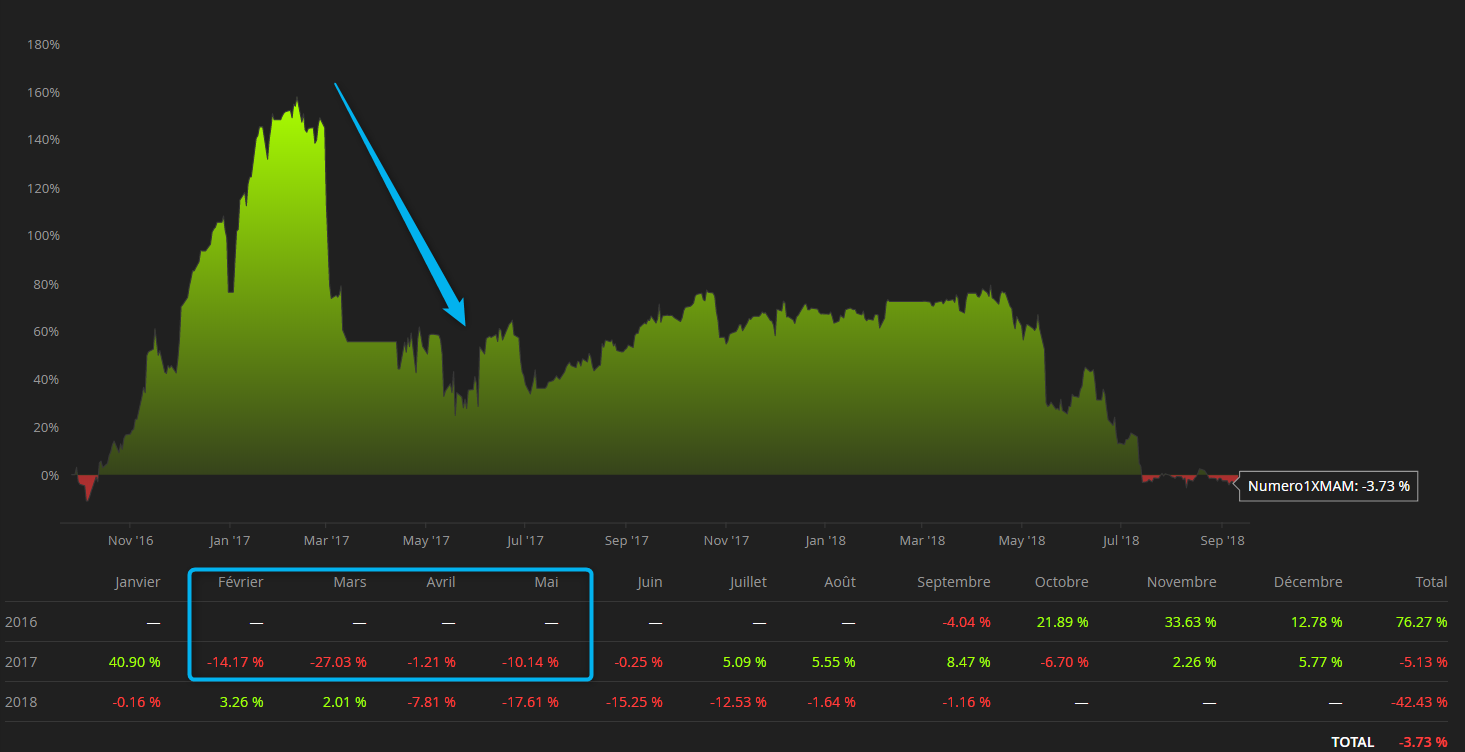Click the 40.90 % January 2017 cell

[x=132, y=662]
